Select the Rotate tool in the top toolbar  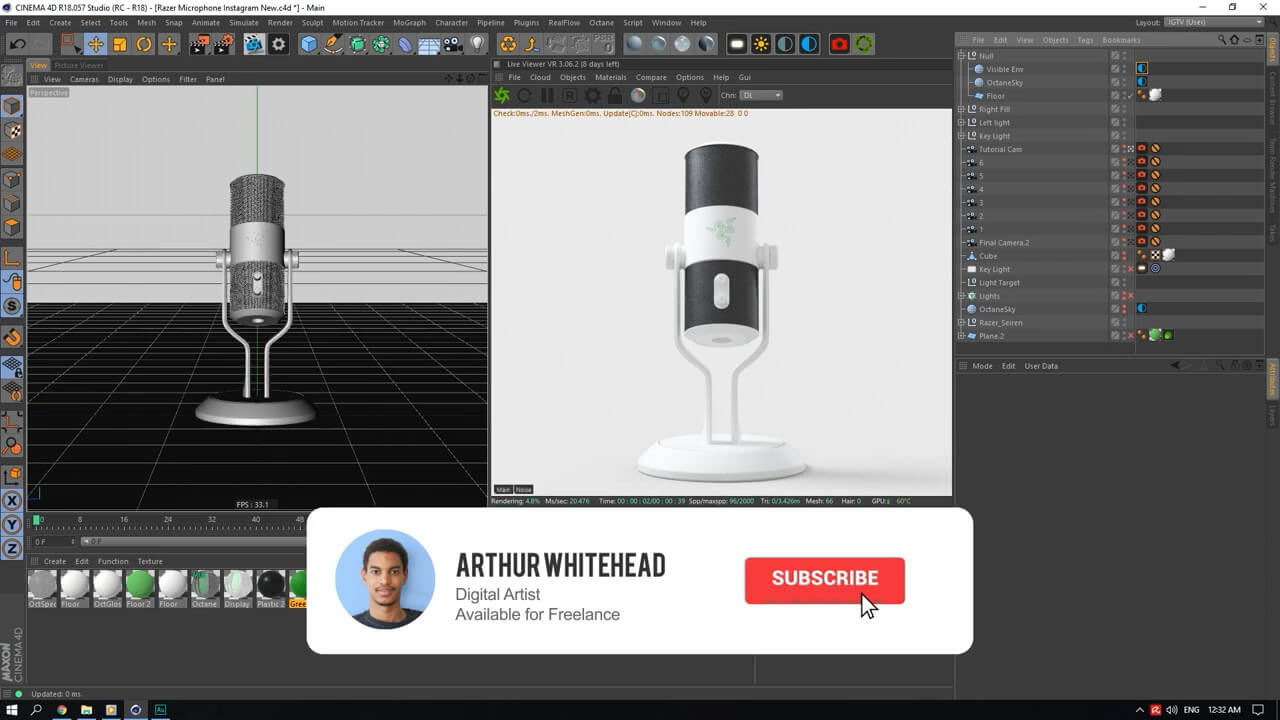click(144, 44)
